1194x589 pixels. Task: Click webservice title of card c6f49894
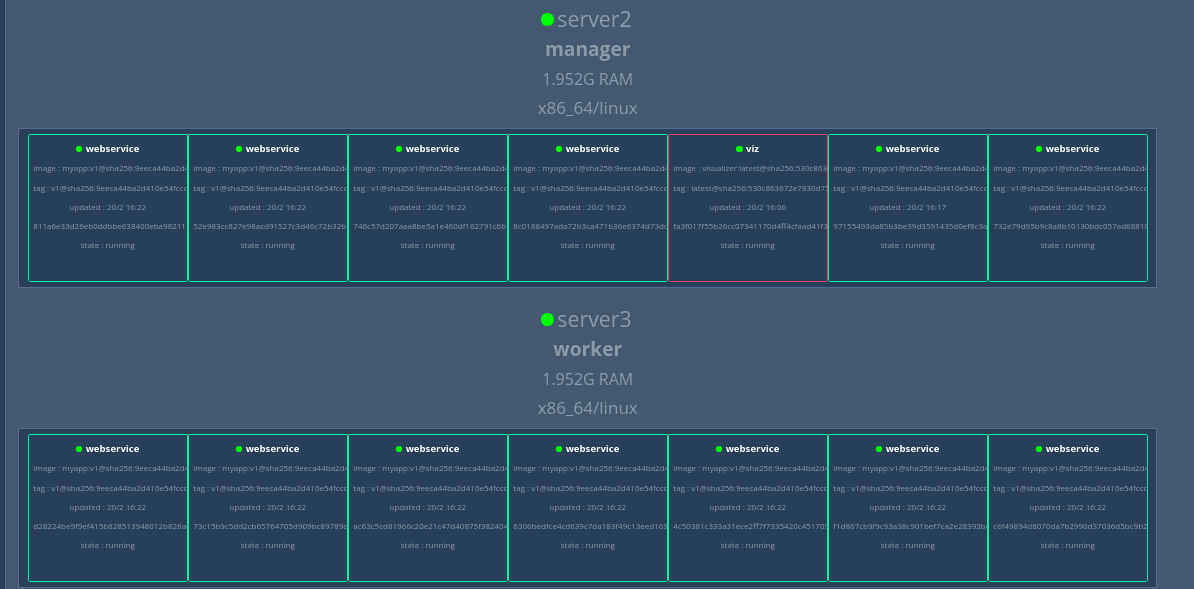[1072, 450]
